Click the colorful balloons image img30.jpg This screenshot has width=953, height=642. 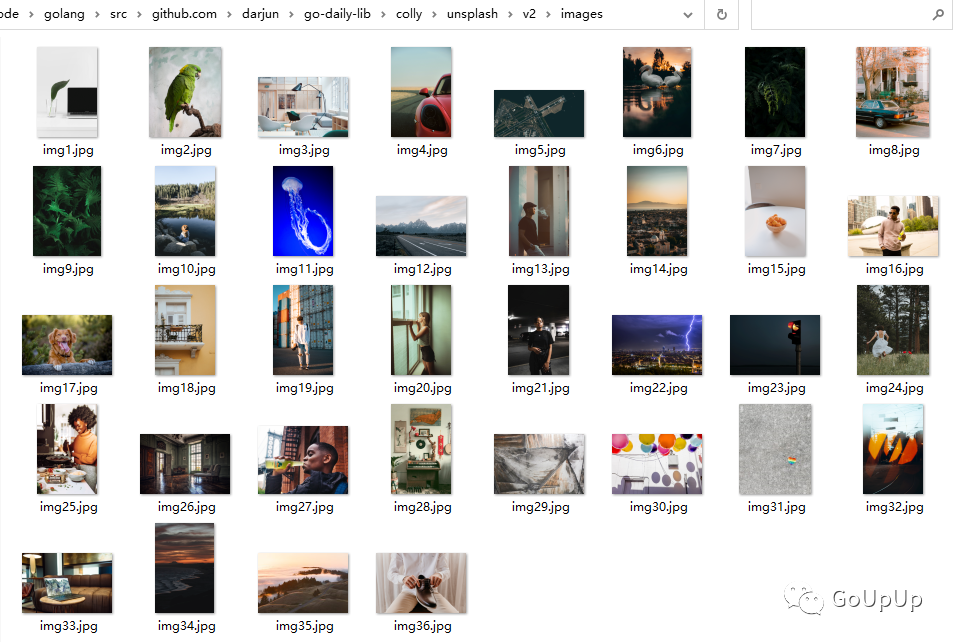coord(657,463)
